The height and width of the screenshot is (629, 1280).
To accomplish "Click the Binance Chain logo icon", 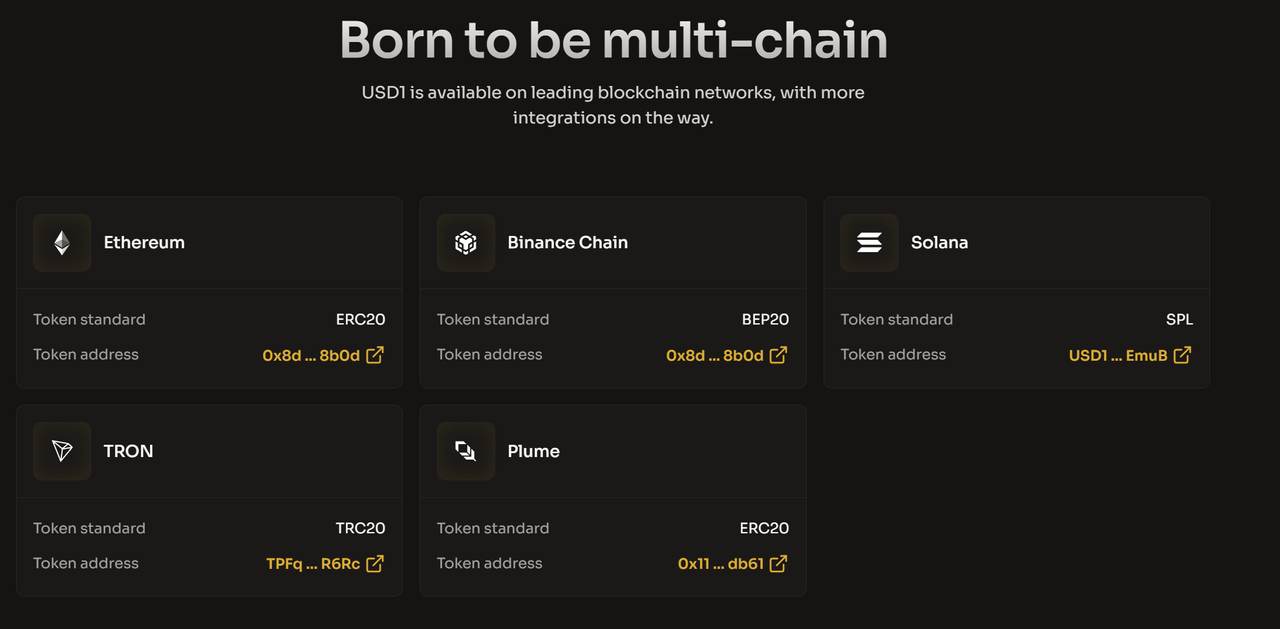I will (x=466, y=243).
